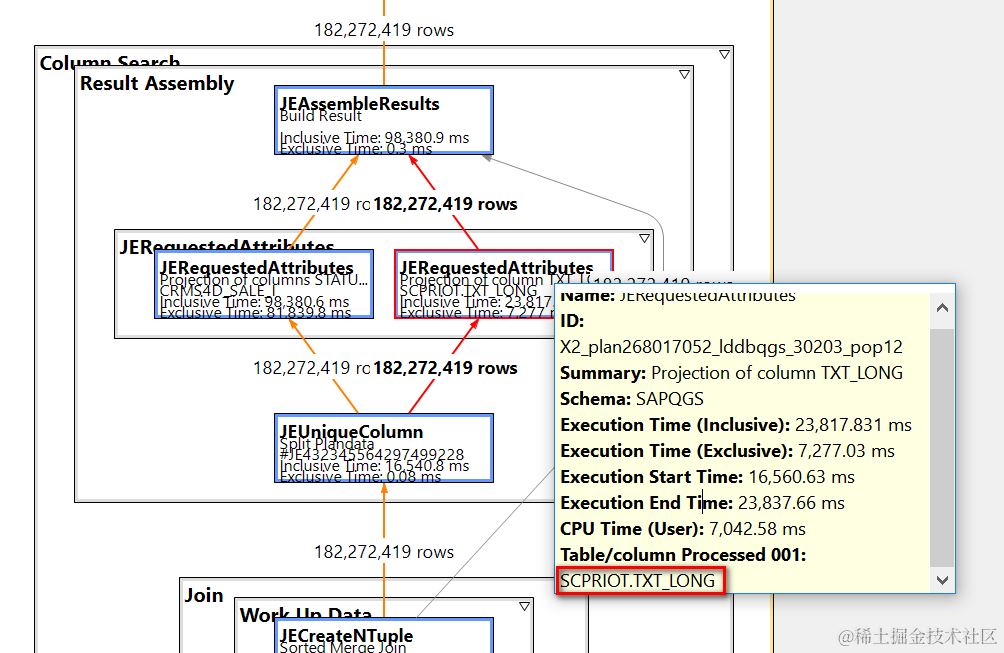Image resolution: width=1004 pixels, height=653 pixels.
Task: Click the tooltip vertical scrollbar thumb
Action: coord(942,447)
